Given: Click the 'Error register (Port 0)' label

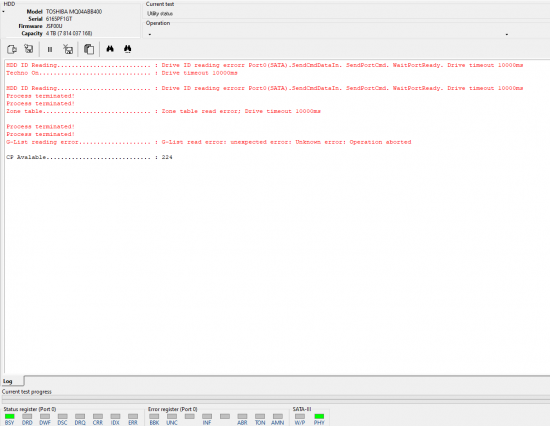Looking at the screenshot, I should [x=173, y=409].
